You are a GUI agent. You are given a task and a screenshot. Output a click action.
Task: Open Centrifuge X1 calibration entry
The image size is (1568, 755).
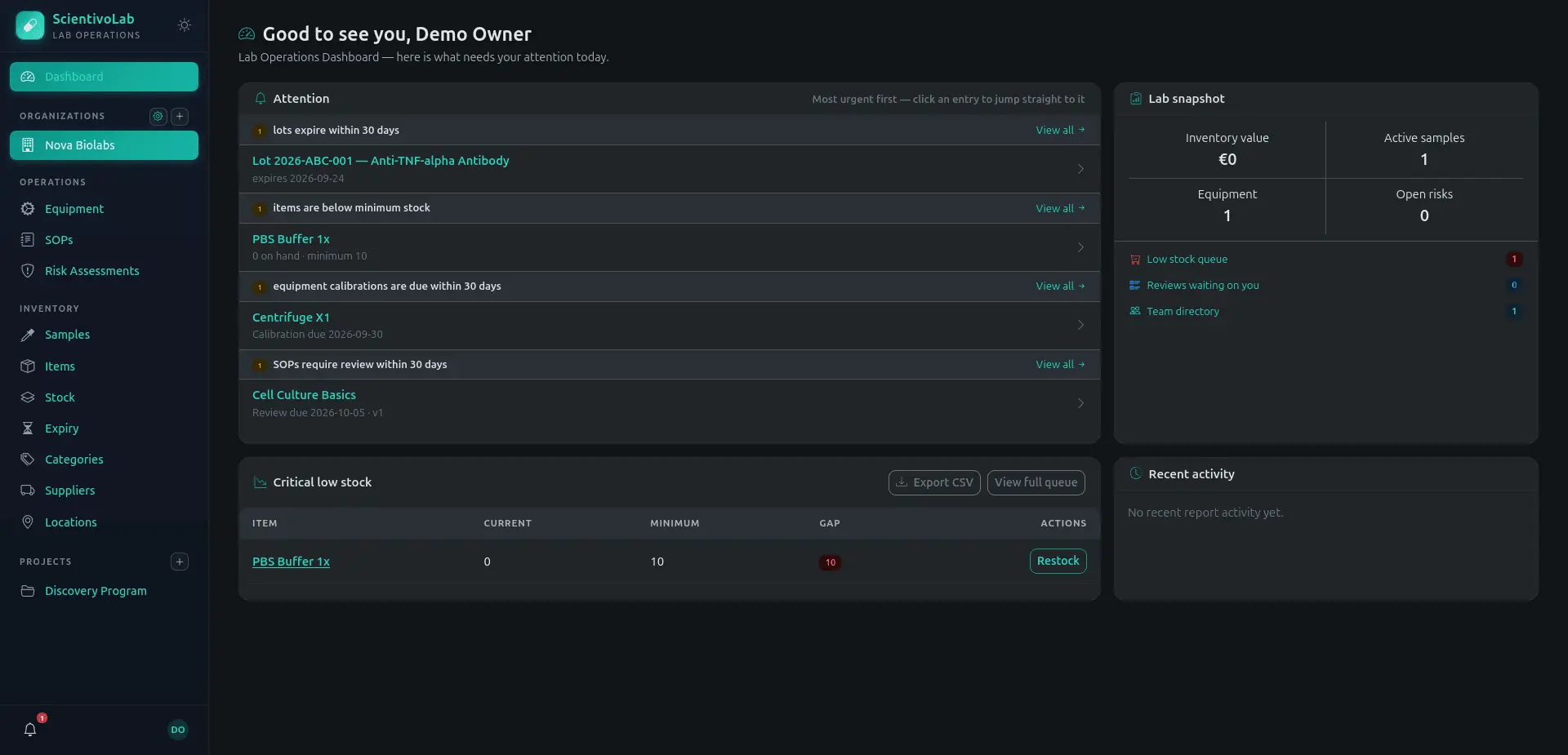tap(669, 325)
